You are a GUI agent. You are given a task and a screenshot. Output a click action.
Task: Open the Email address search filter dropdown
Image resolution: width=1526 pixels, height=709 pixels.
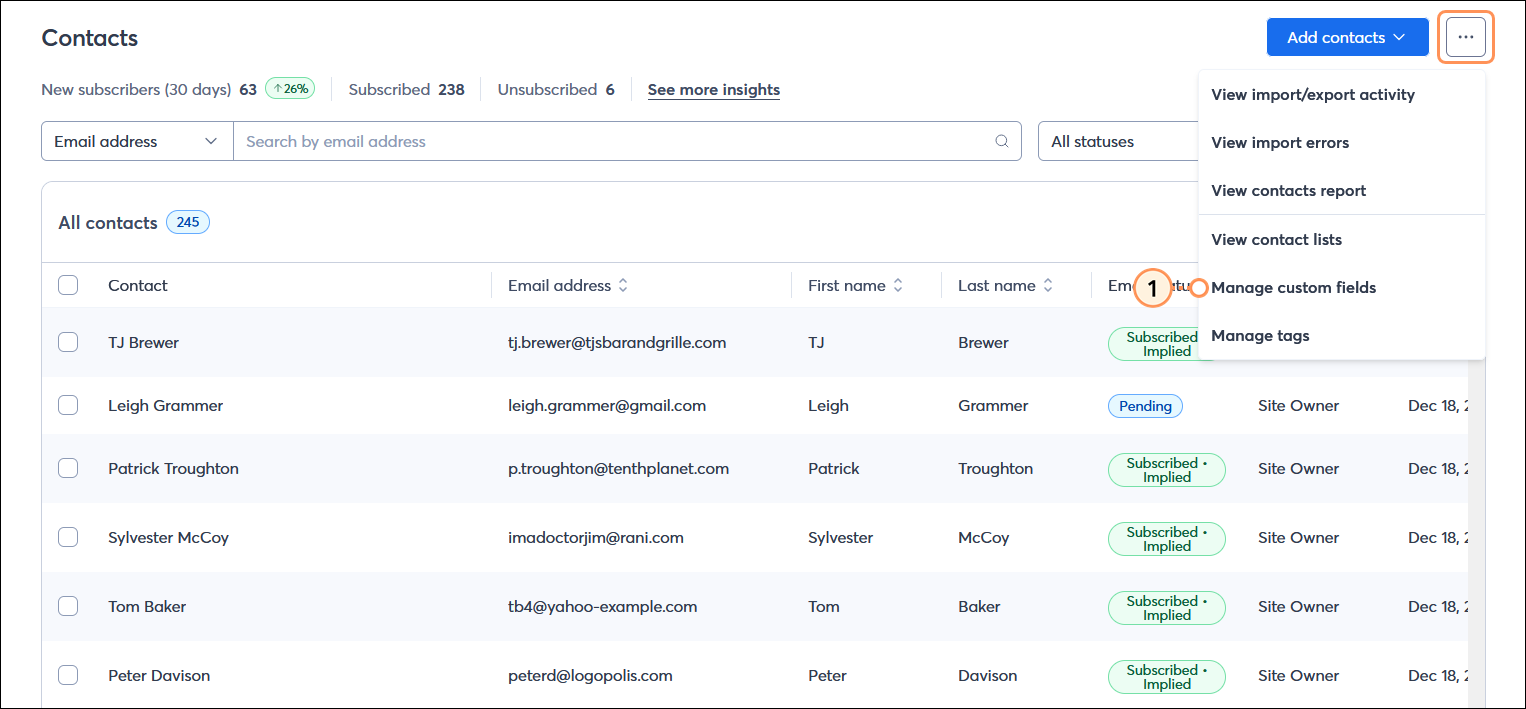136,141
